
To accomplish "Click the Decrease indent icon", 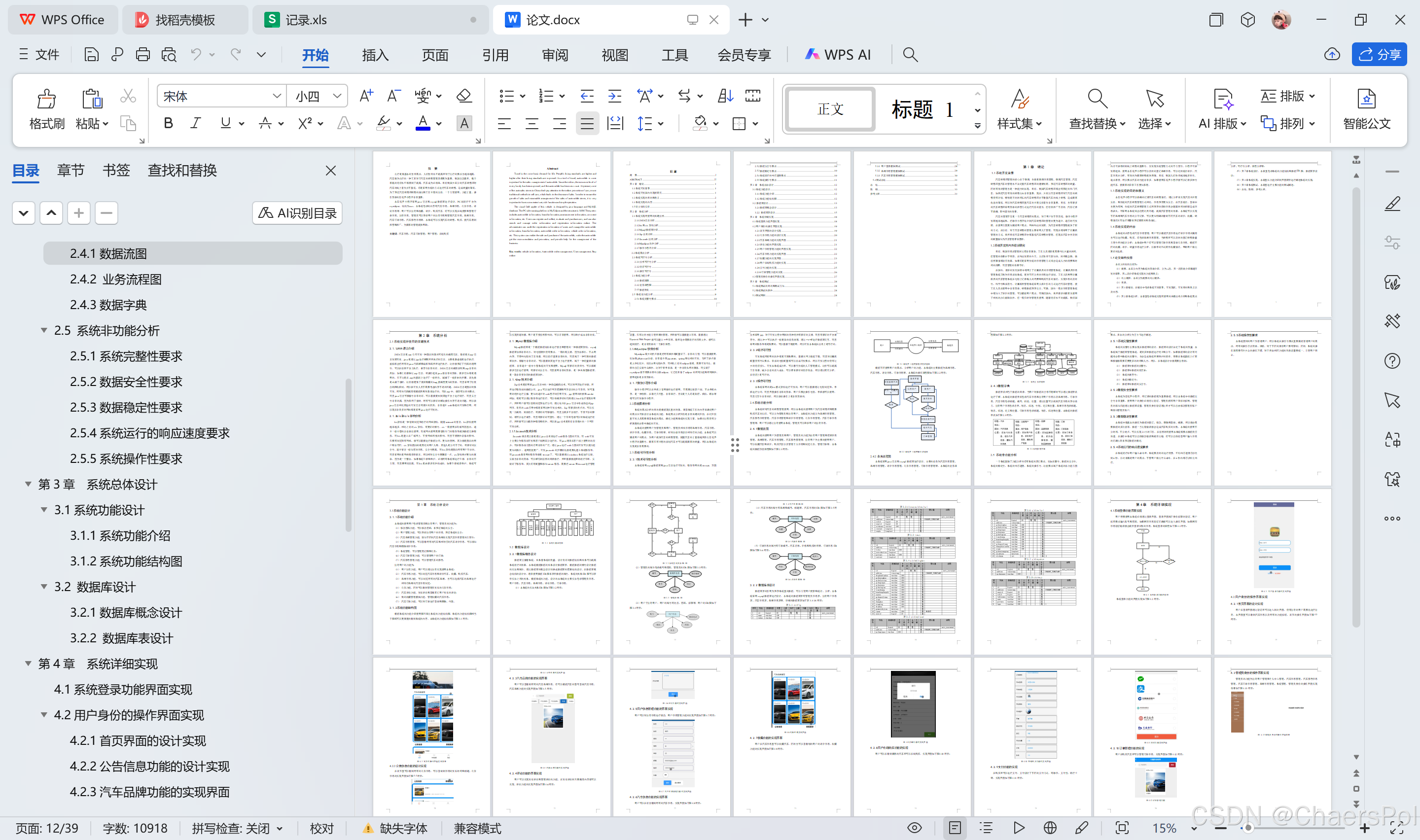I will (587, 96).
